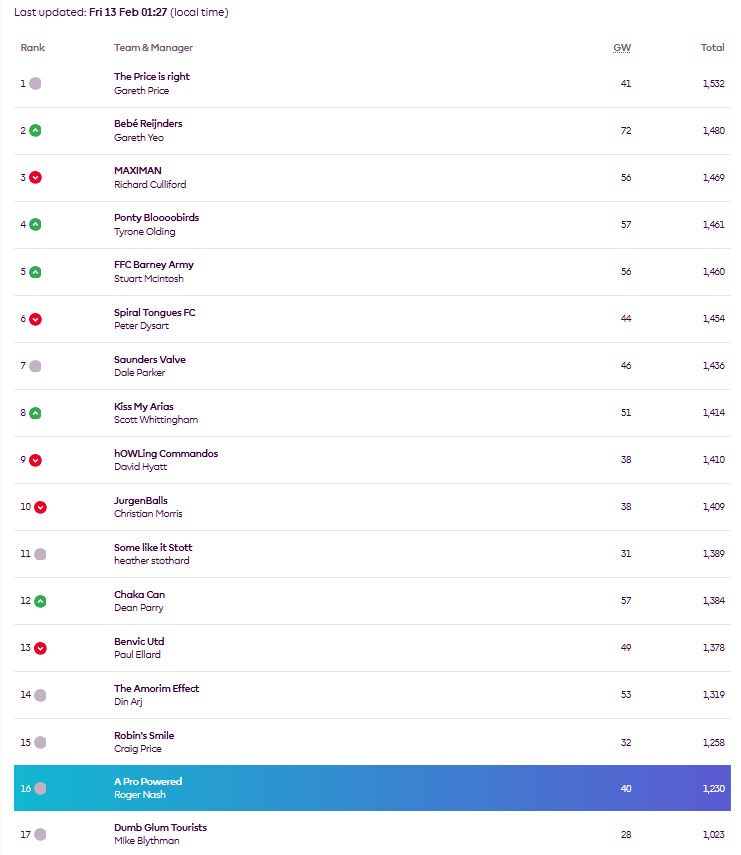741x855 pixels.
Task: Click grey dot next to rank 1
Action: click(35, 83)
